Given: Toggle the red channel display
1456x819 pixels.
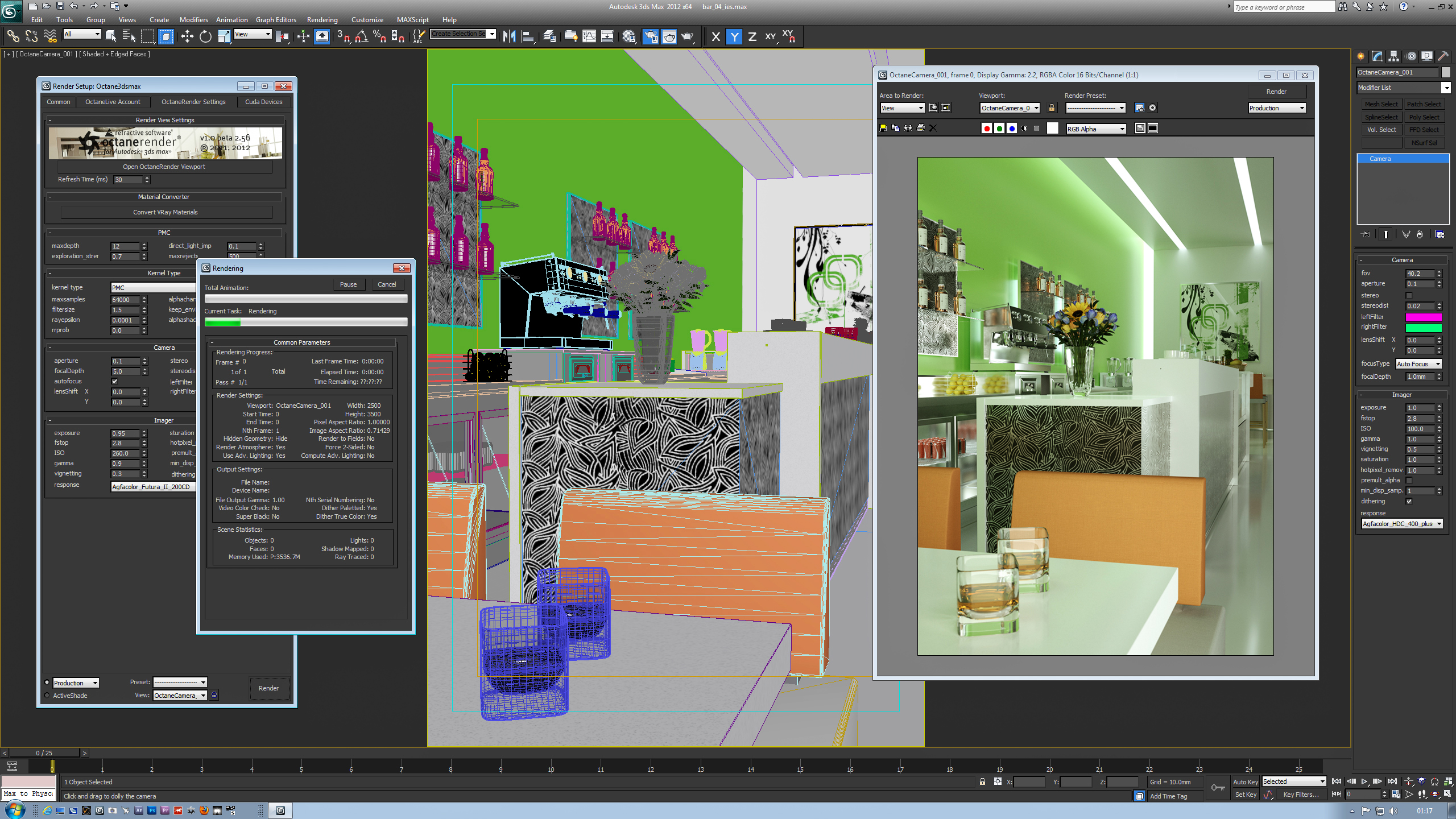Looking at the screenshot, I should [987, 129].
